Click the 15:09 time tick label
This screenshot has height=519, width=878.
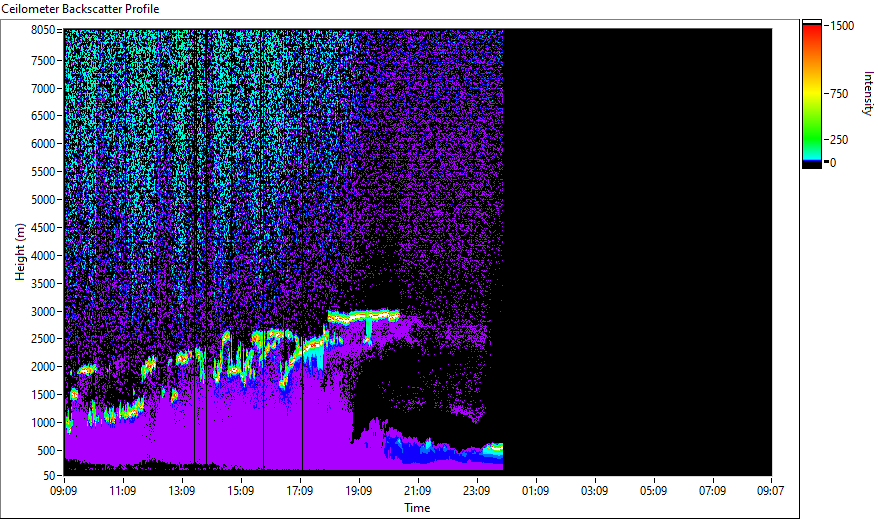point(241,491)
